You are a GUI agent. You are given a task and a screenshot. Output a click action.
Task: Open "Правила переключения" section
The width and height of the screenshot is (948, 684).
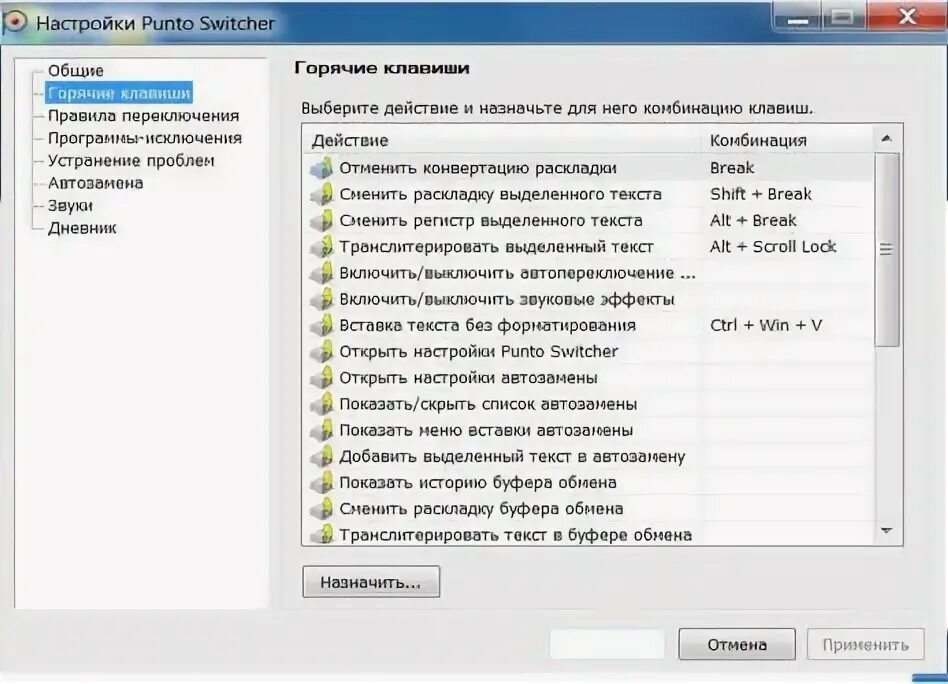pyautogui.click(x=143, y=116)
